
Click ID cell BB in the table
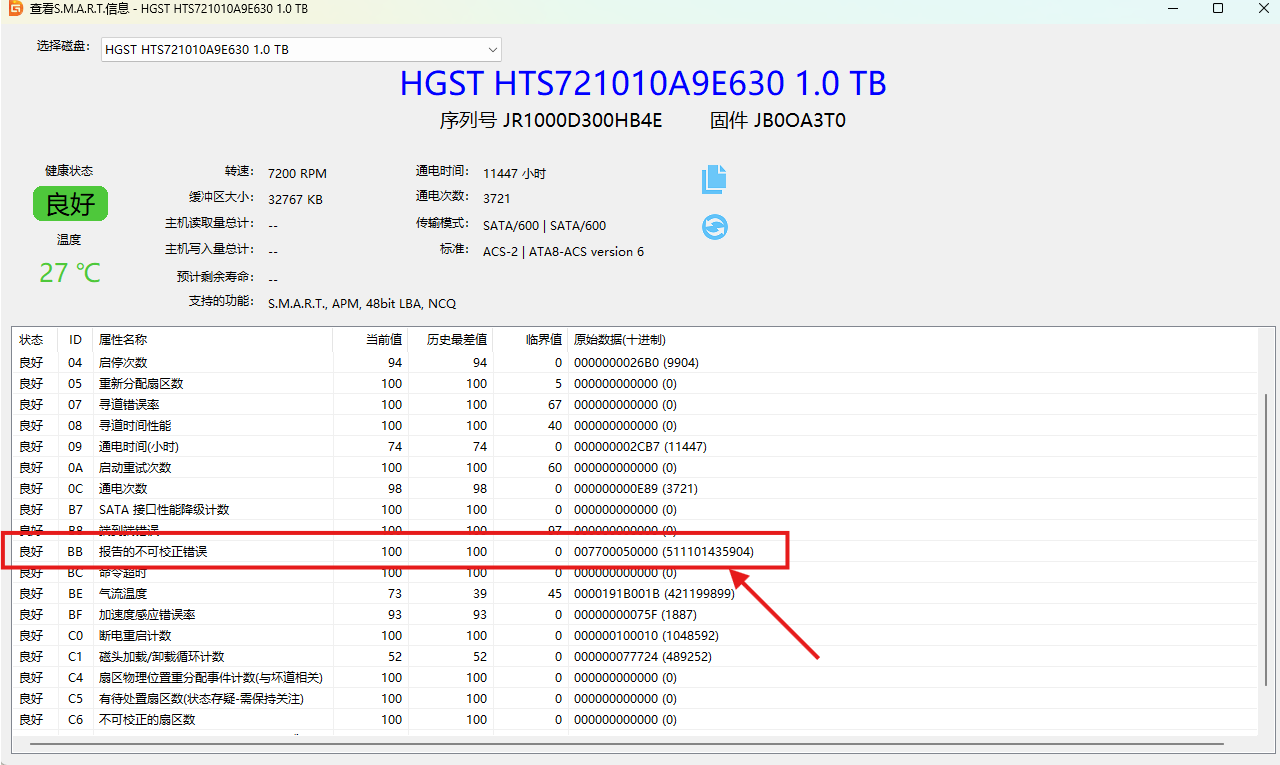75,551
